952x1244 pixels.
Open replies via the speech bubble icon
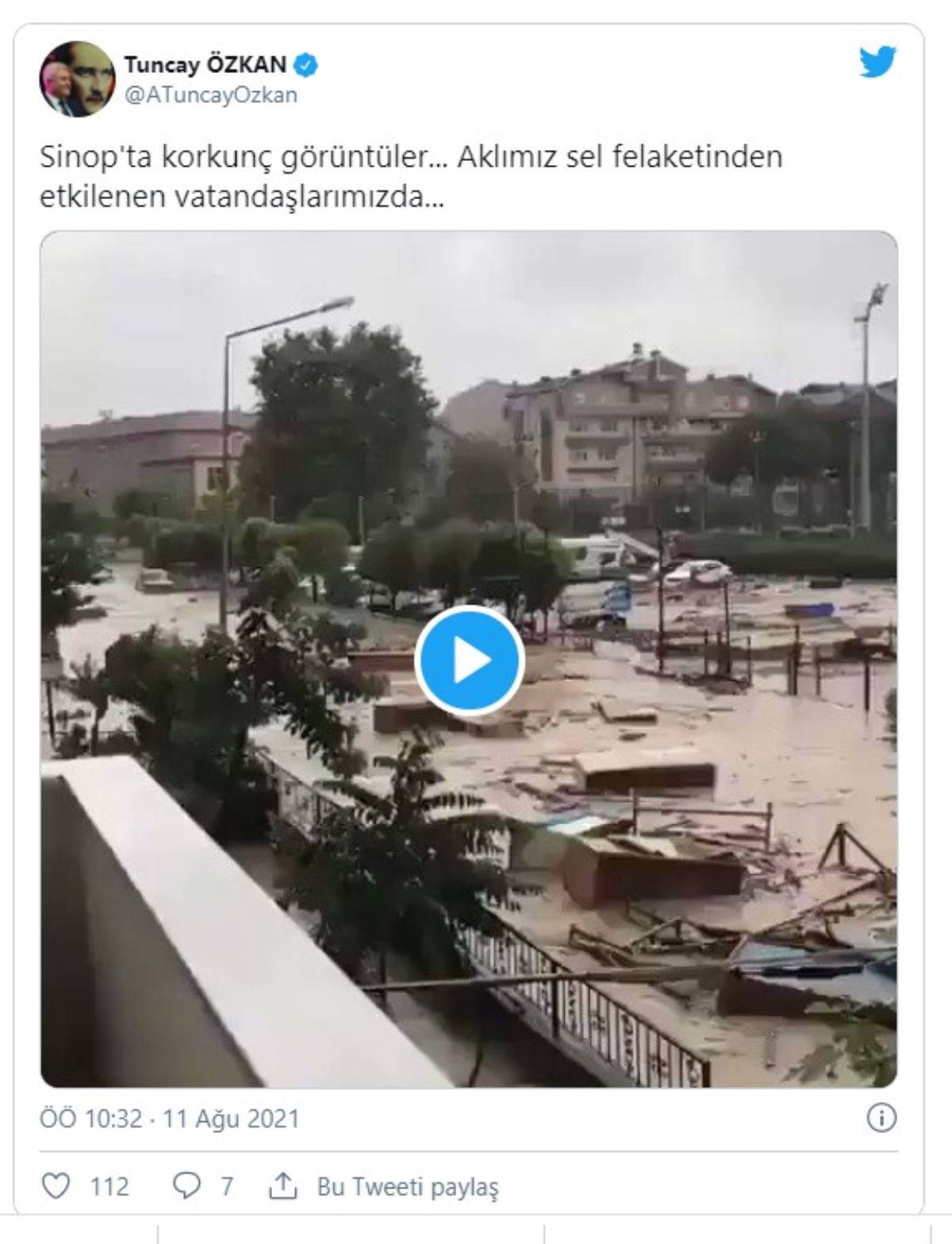[187, 1186]
